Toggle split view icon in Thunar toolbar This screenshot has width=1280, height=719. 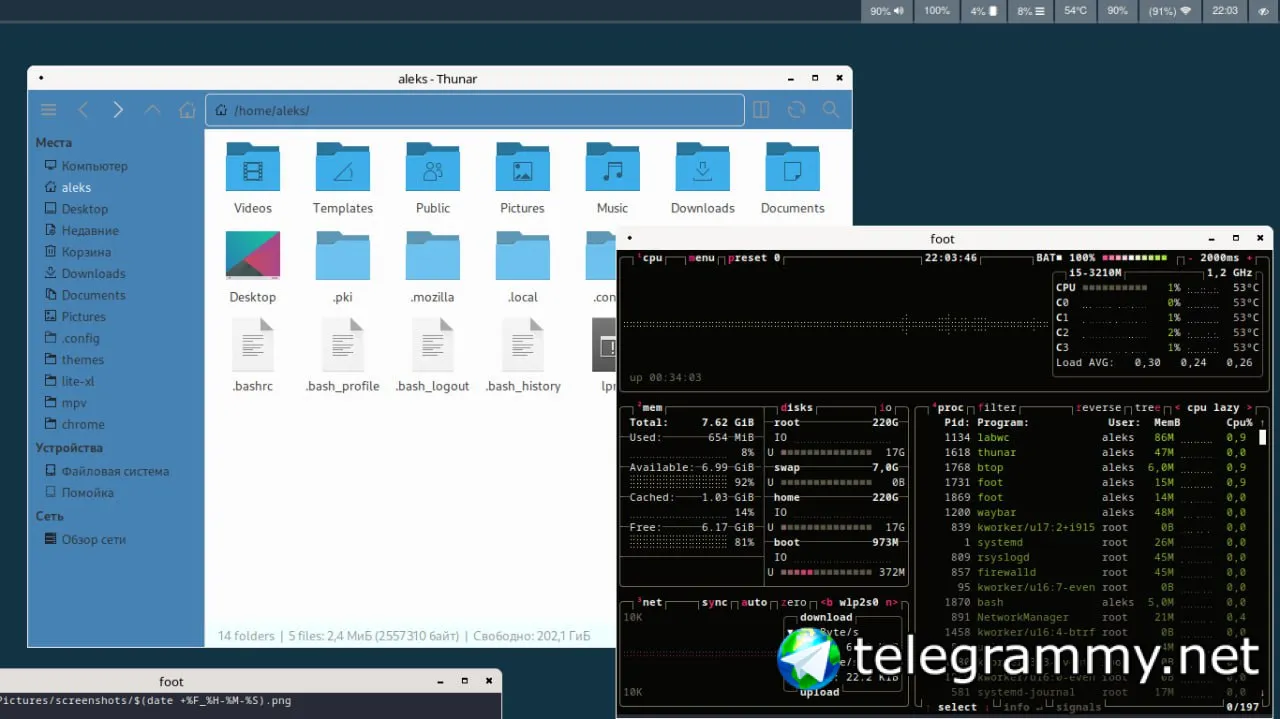coord(761,110)
